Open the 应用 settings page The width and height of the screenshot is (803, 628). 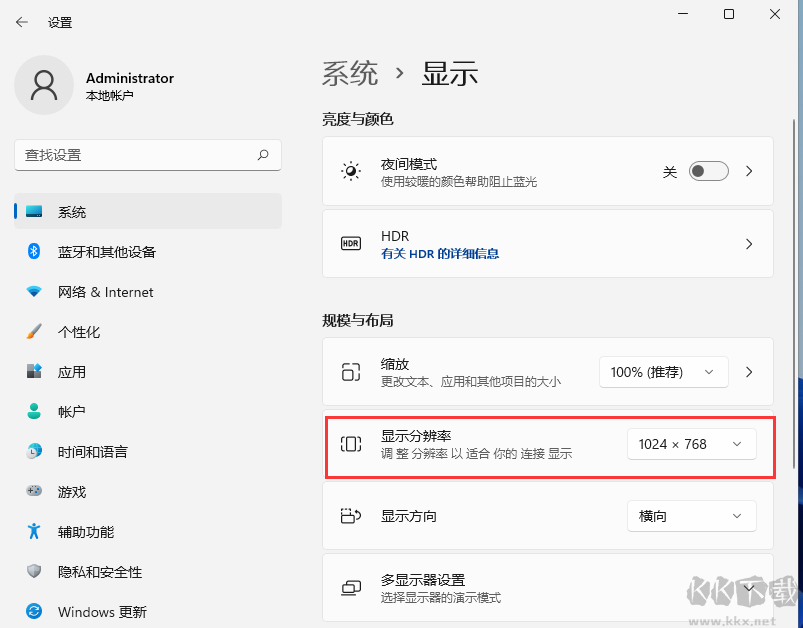[x=148, y=371]
